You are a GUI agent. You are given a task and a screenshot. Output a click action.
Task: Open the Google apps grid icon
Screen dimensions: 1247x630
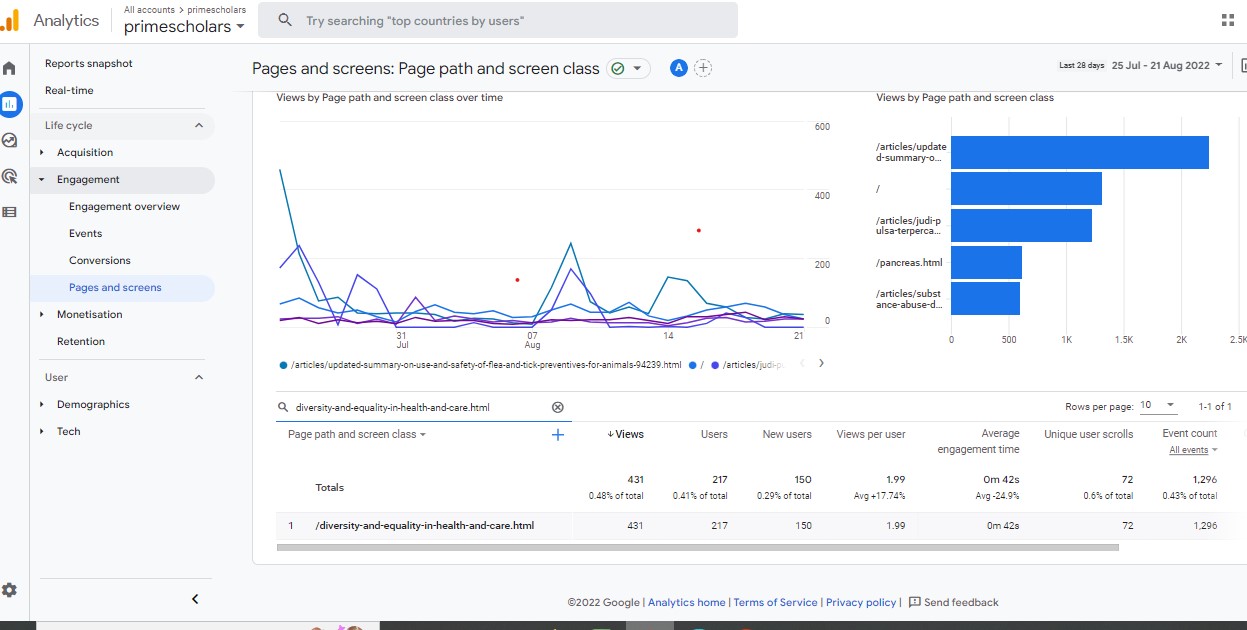tap(1227, 20)
